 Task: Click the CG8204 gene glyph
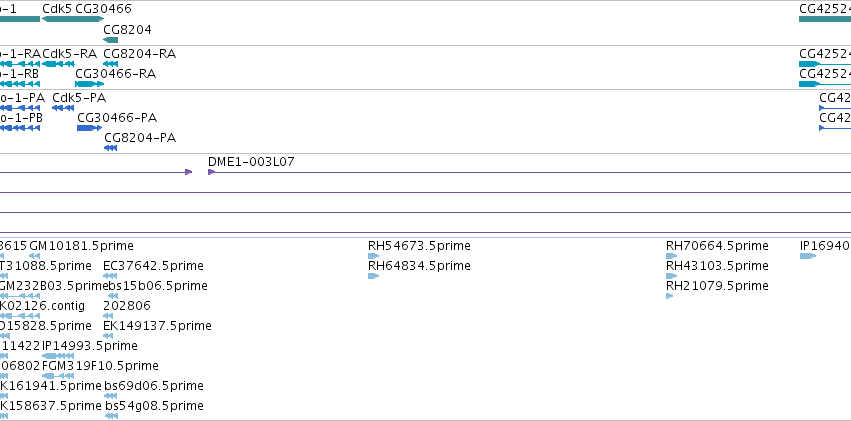point(110,41)
